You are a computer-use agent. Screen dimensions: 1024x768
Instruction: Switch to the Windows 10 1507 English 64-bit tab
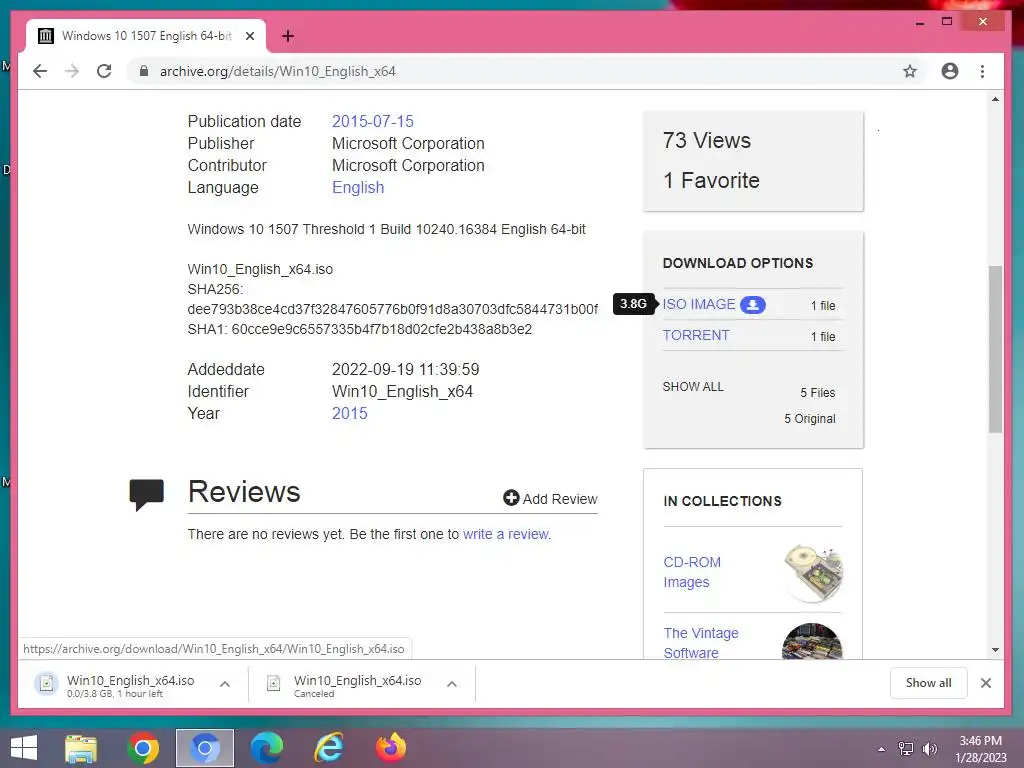pyautogui.click(x=146, y=36)
